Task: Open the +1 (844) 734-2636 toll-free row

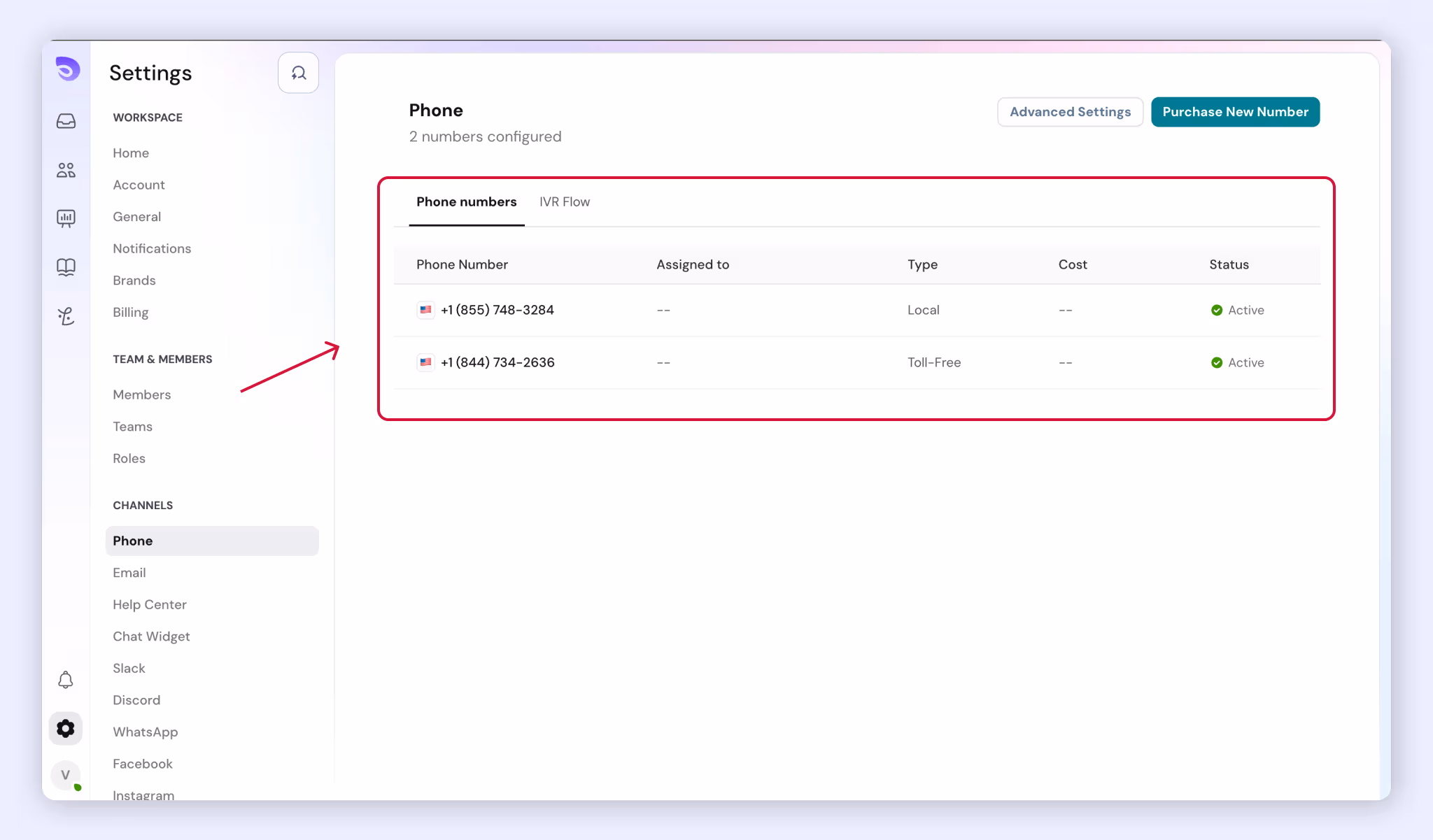Action: (x=857, y=363)
